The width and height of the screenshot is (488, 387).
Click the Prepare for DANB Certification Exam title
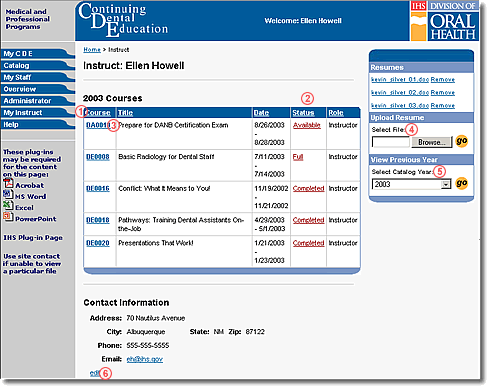pyautogui.click(x=173, y=125)
